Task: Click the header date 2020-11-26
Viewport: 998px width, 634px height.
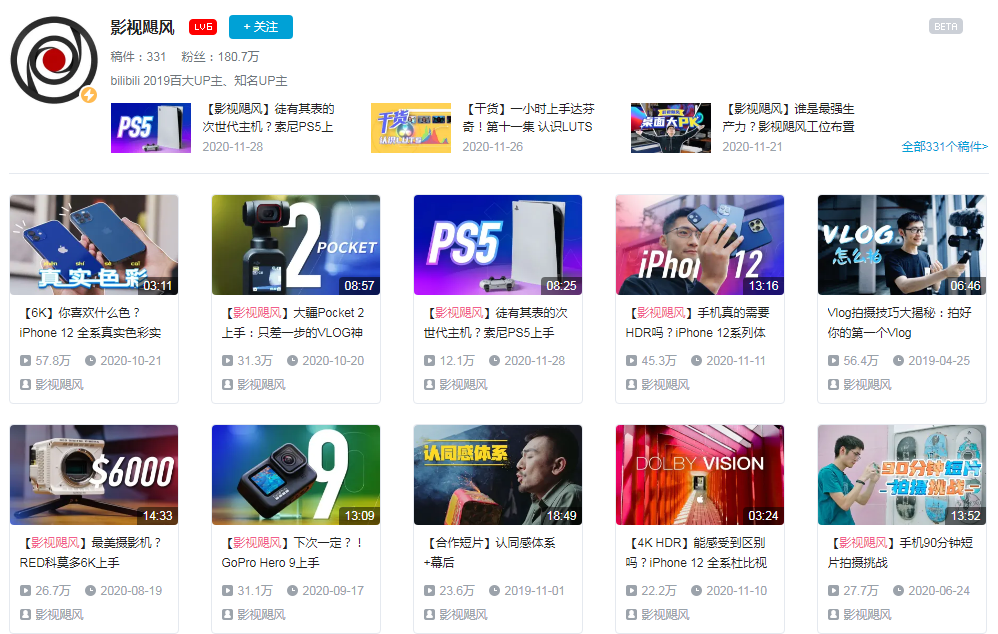Action: (x=493, y=146)
